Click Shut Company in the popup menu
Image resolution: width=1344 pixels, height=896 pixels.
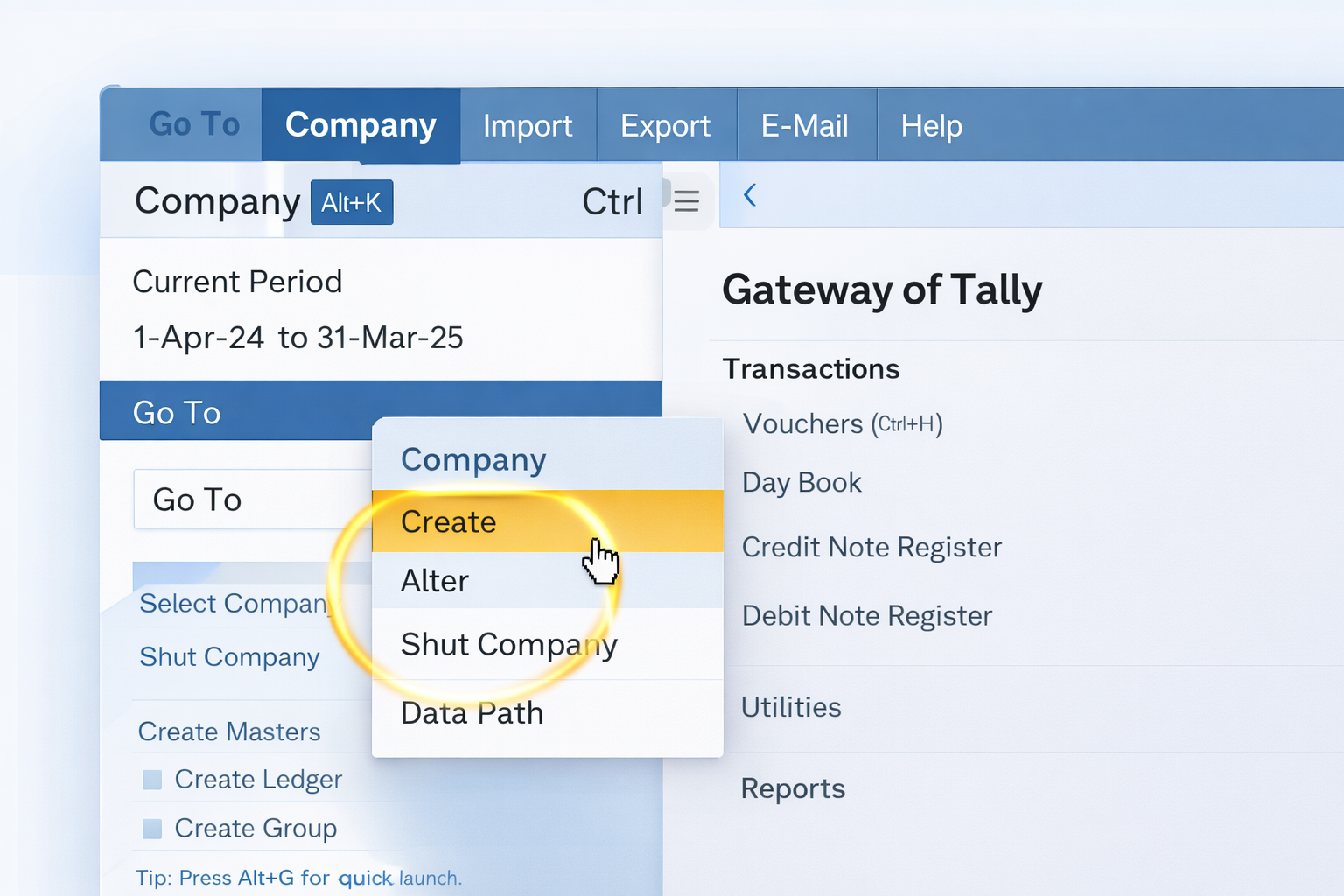(508, 645)
